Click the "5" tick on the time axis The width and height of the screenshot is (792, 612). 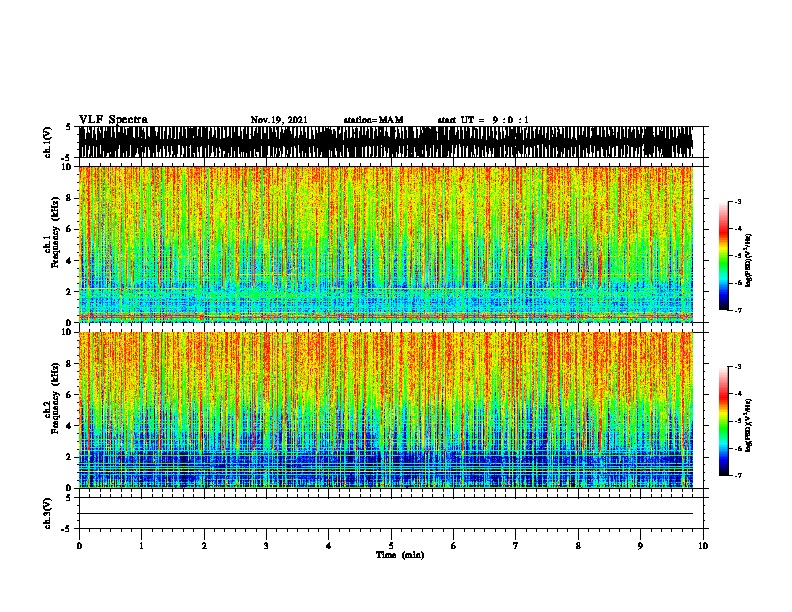(391, 546)
